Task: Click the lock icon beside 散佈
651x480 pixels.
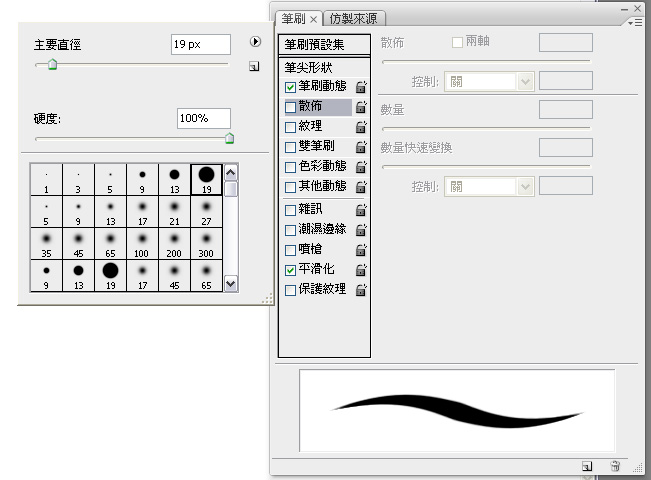Action: (x=361, y=107)
